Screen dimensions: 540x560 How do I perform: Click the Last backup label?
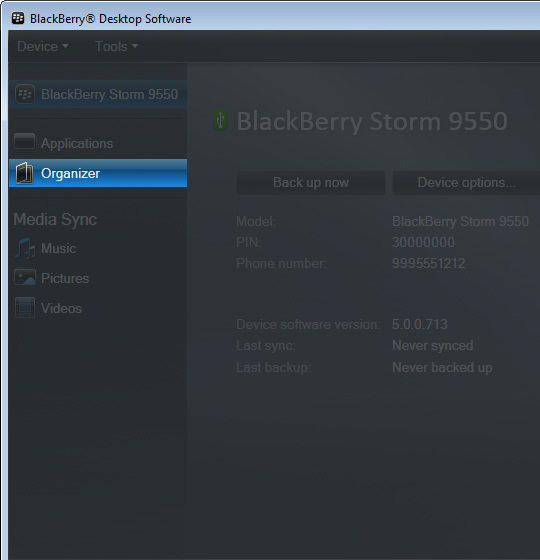(x=274, y=368)
